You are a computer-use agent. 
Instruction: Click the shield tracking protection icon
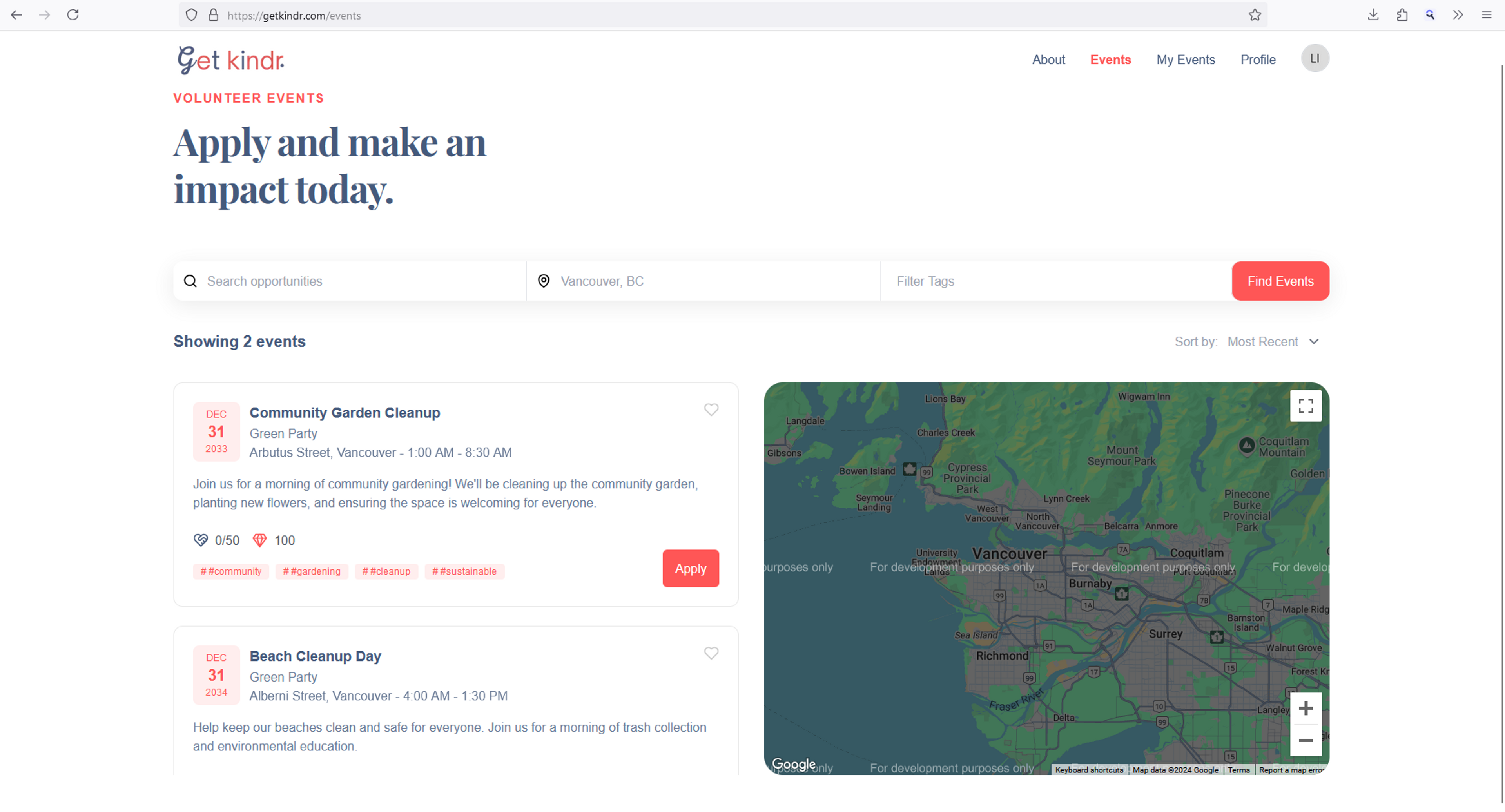(x=191, y=15)
